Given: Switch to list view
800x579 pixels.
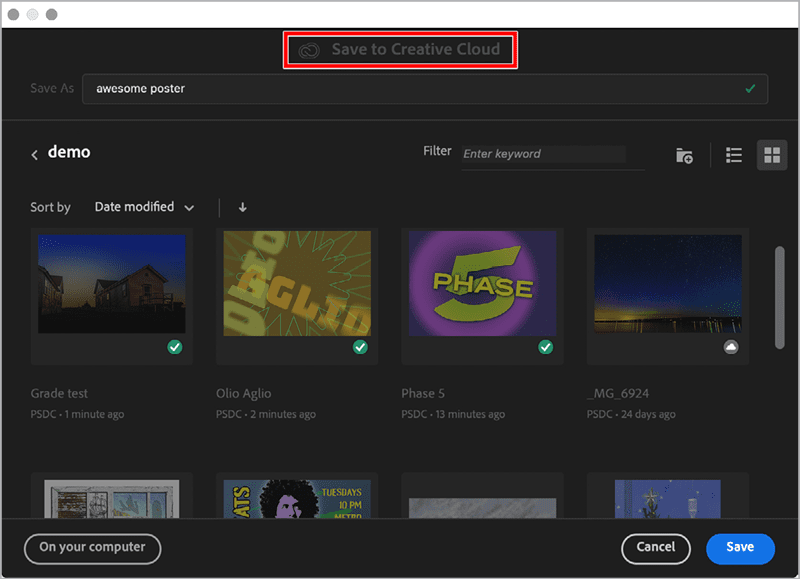Looking at the screenshot, I should pyautogui.click(x=734, y=155).
